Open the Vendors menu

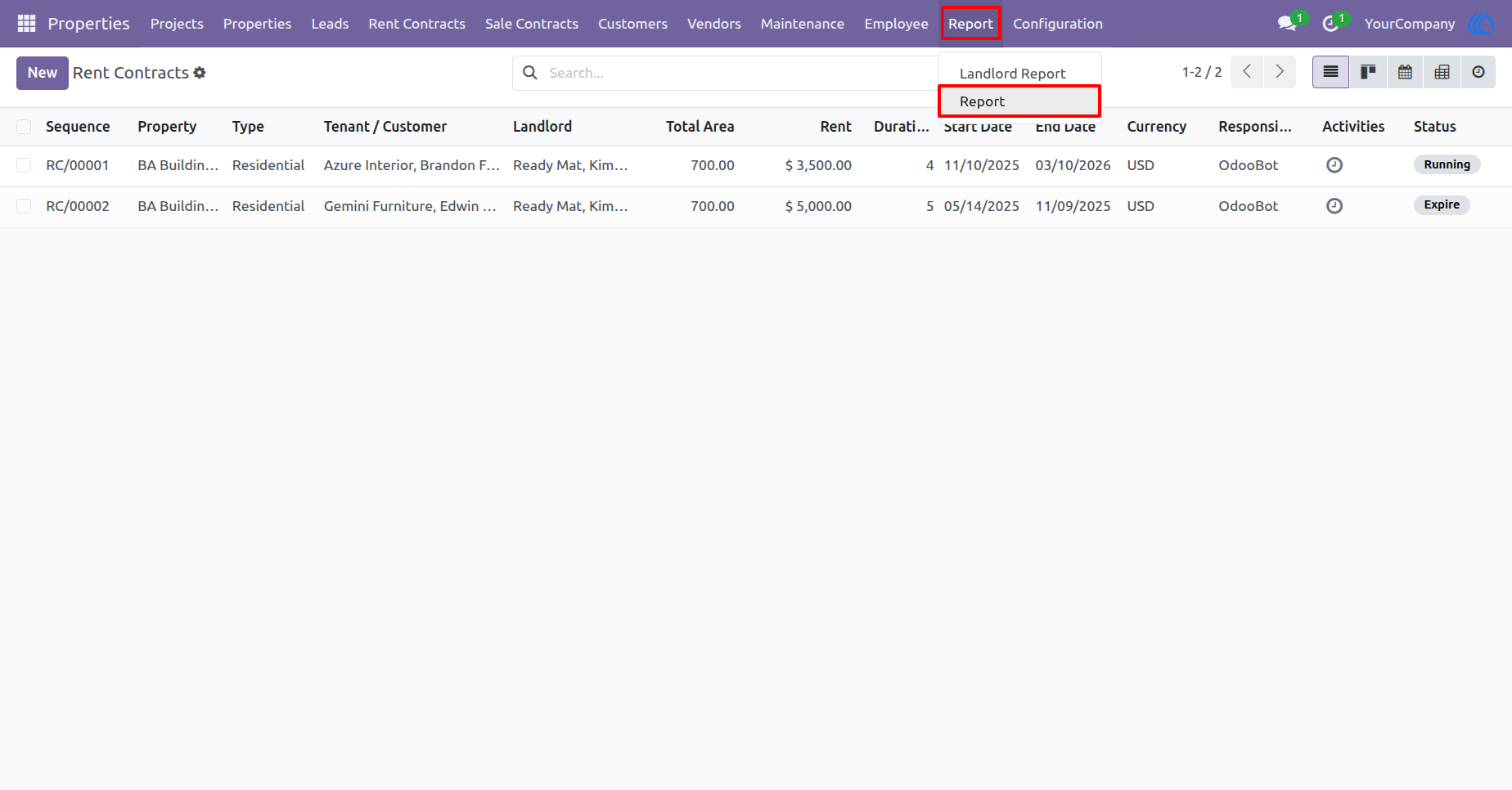coord(714,24)
